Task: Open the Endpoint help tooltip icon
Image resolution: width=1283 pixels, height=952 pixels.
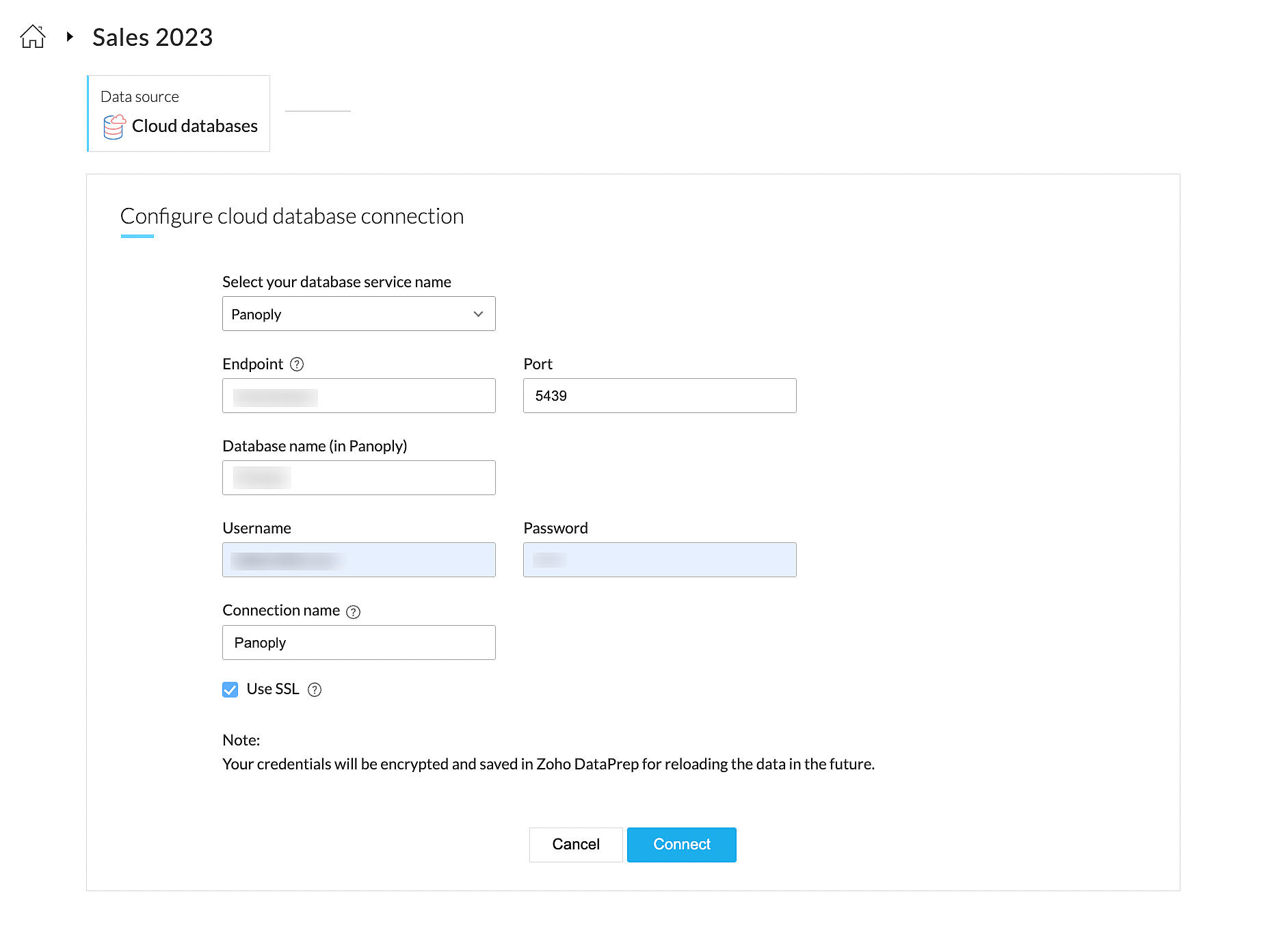Action: pos(297,365)
